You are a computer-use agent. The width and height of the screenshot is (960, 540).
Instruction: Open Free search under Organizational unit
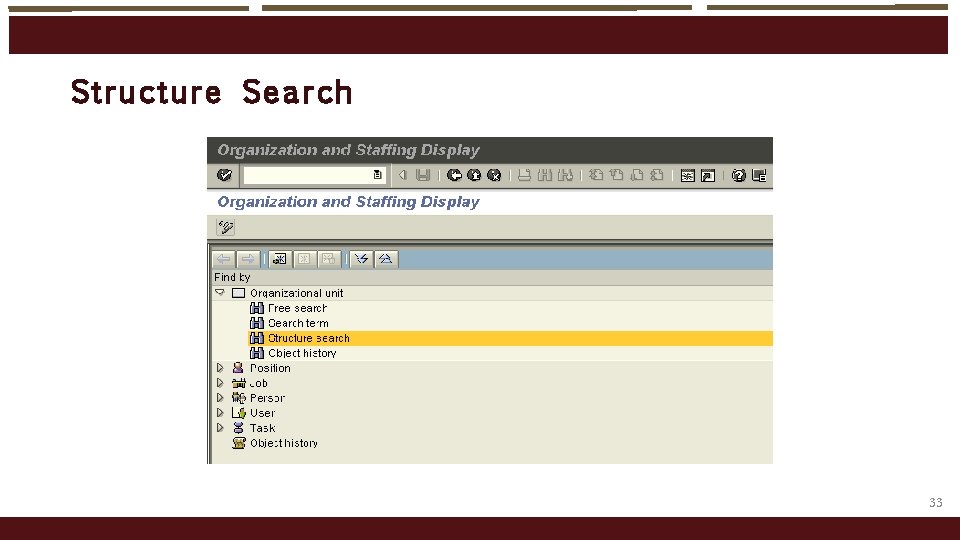[297, 308]
